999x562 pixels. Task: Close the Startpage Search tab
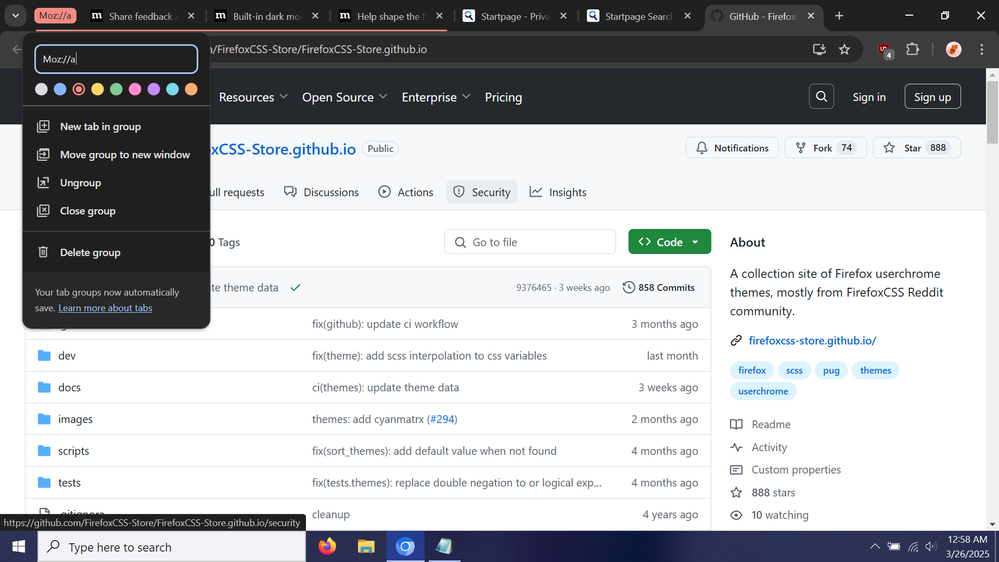coord(687,16)
